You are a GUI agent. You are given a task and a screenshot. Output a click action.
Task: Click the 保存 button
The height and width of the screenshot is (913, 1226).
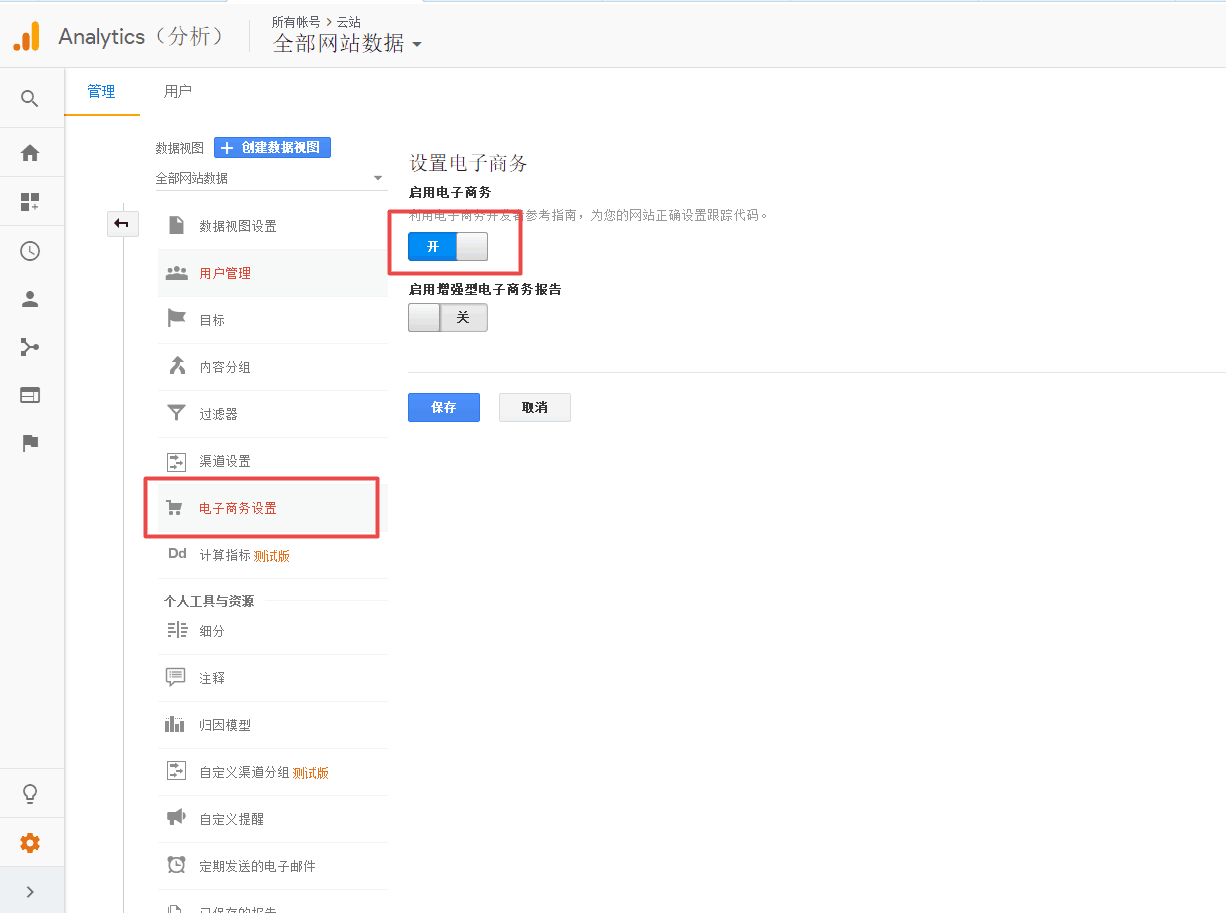(x=443, y=407)
